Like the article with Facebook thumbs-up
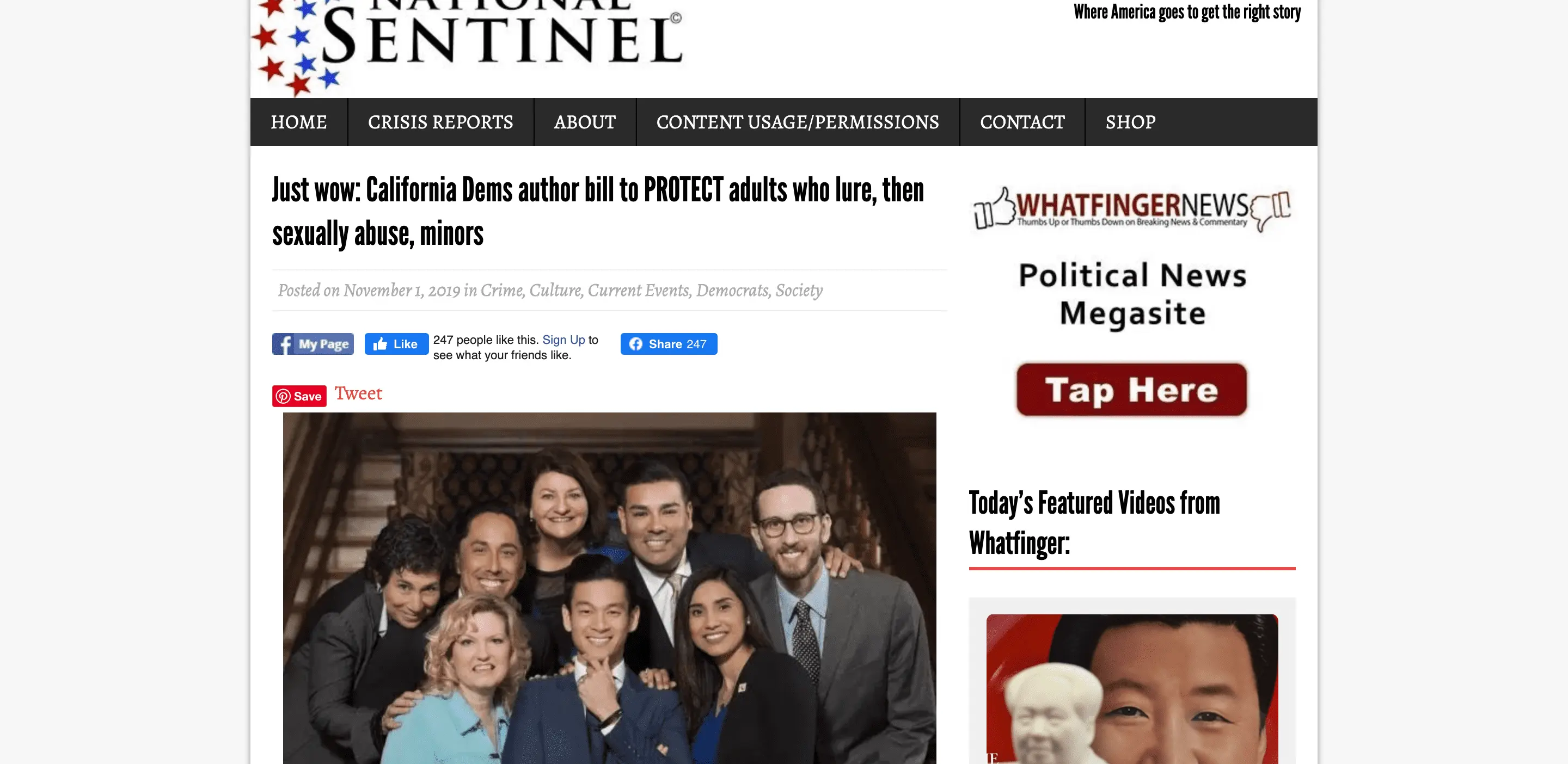The height and width of the screenshot is (764, 1568). coord(396,344)
